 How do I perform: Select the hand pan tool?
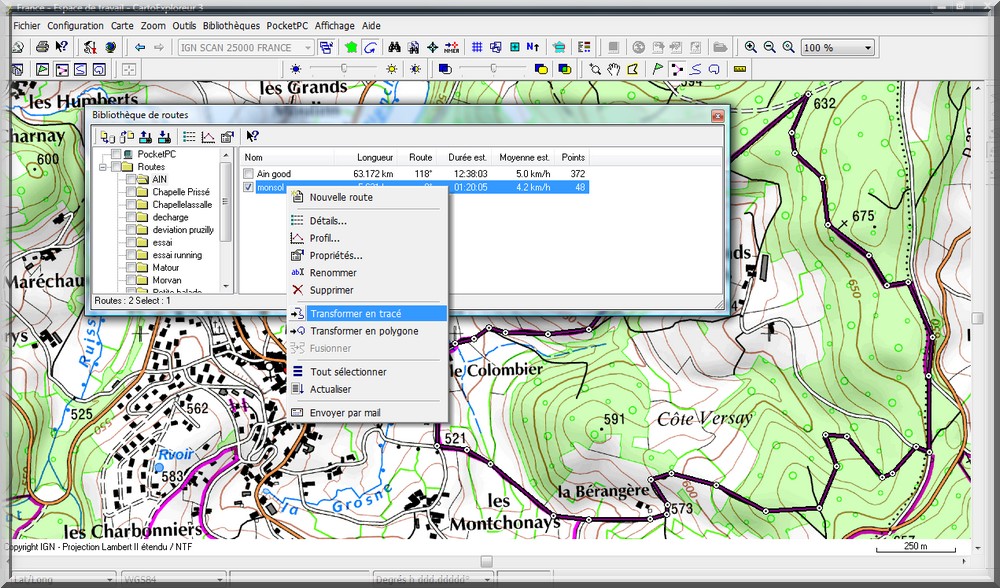[614, 70]
